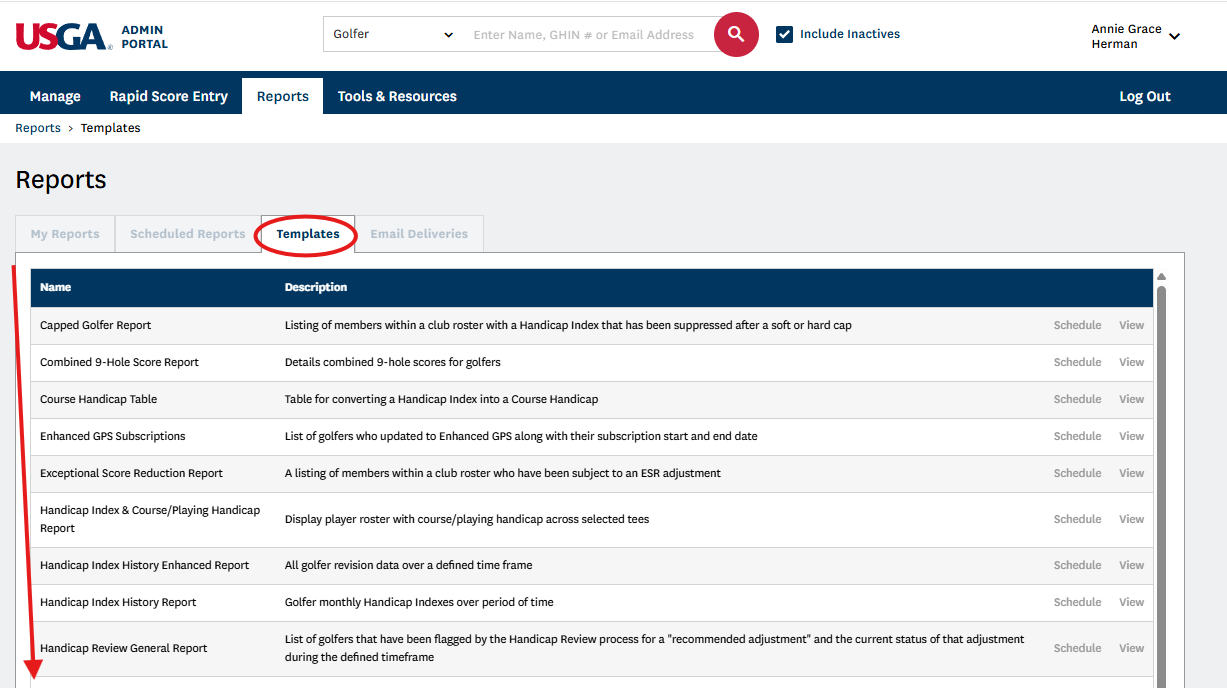Click the USGA Admin Portal logo
1227x688 pixels.
coord(91,37)
